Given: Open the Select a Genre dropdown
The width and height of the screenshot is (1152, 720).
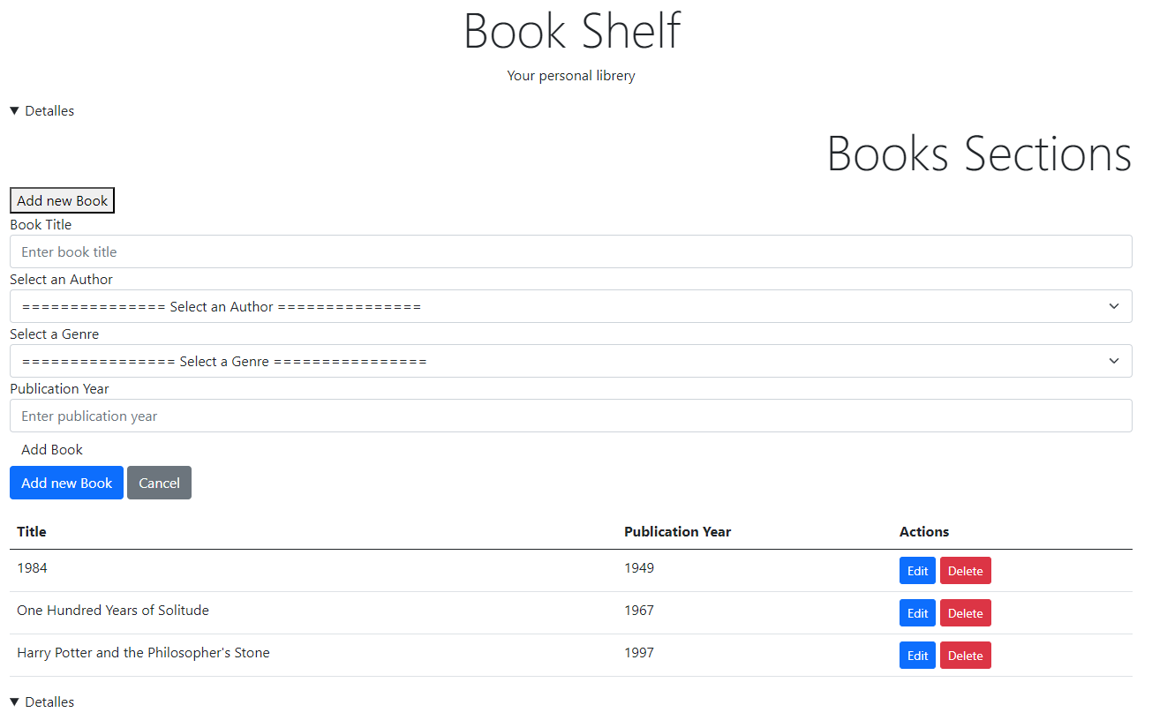Looking at the screenshot, I should (571, 361).
